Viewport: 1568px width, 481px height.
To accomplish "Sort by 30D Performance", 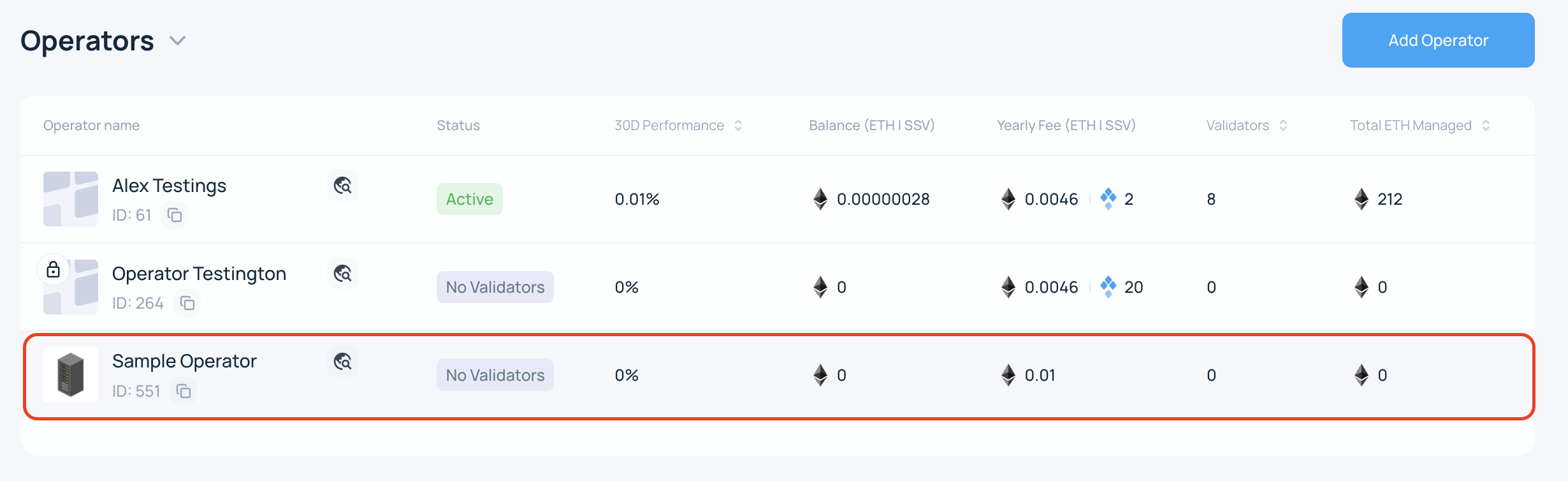I will [x=738, y=126].
